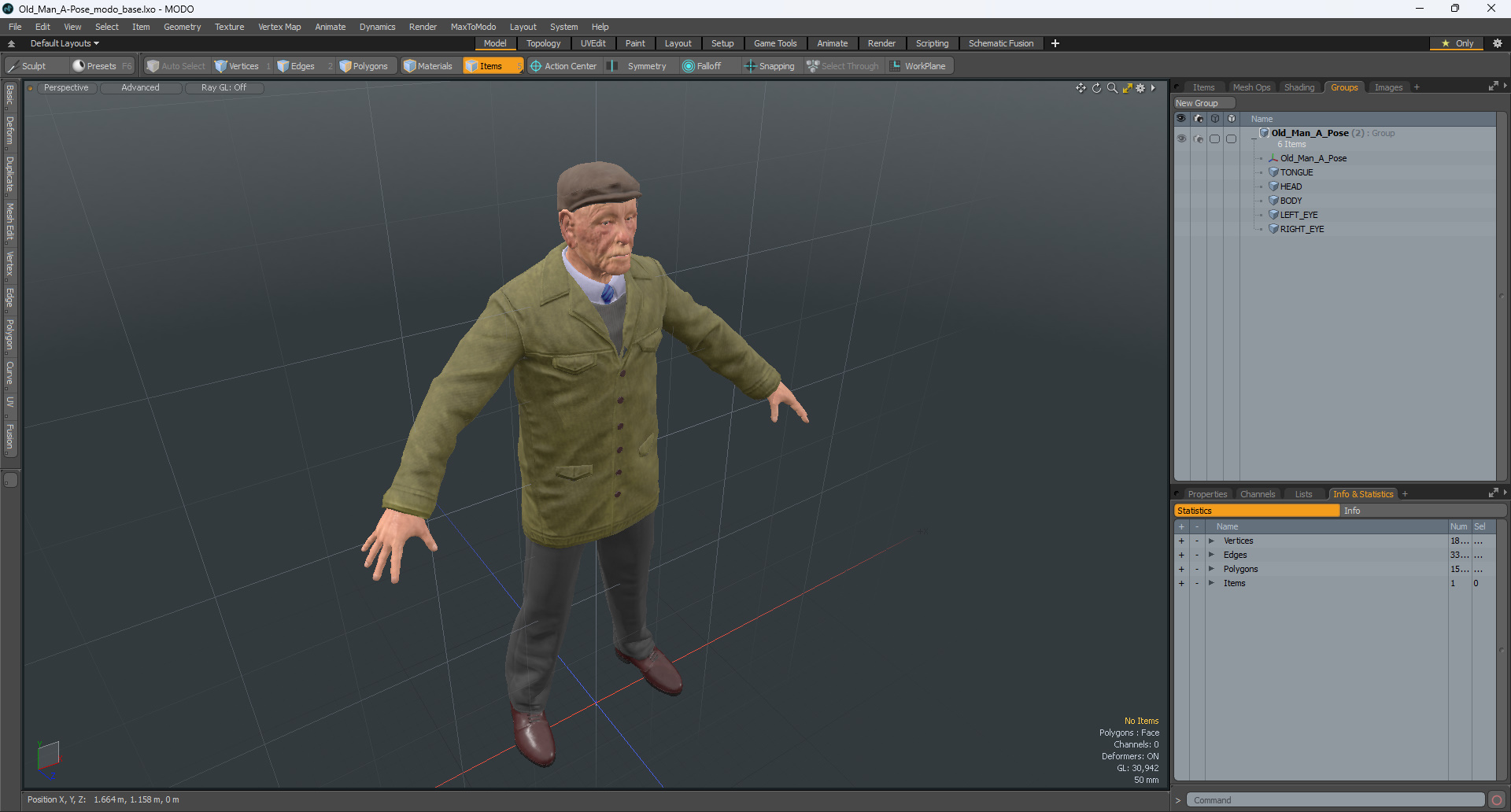Click the Command input field
The image size is (1511, 812).
click(1336, 800)
